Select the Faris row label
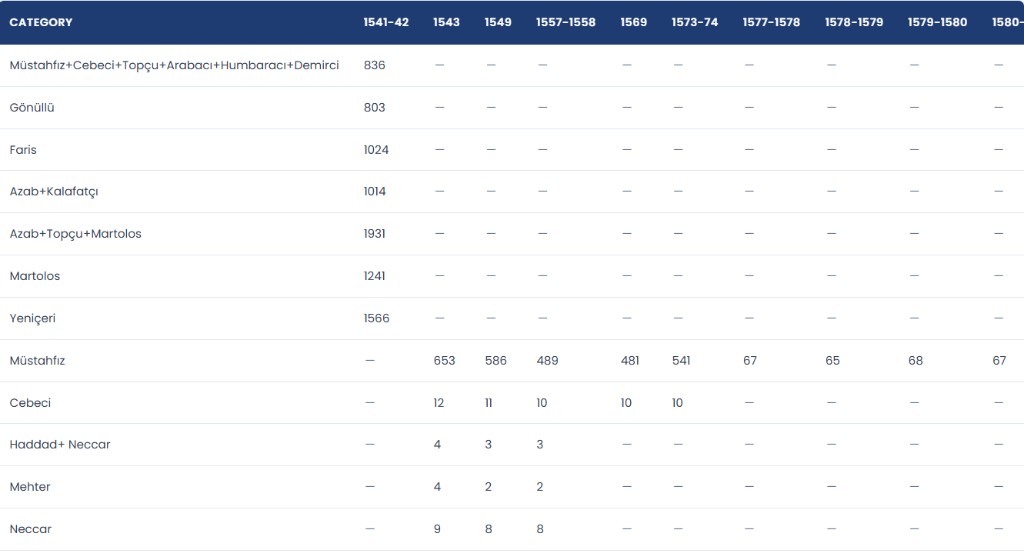Image resolution: width=1024 pixels, height=560 pixels. pyautogui.click(x=23, y=149)
